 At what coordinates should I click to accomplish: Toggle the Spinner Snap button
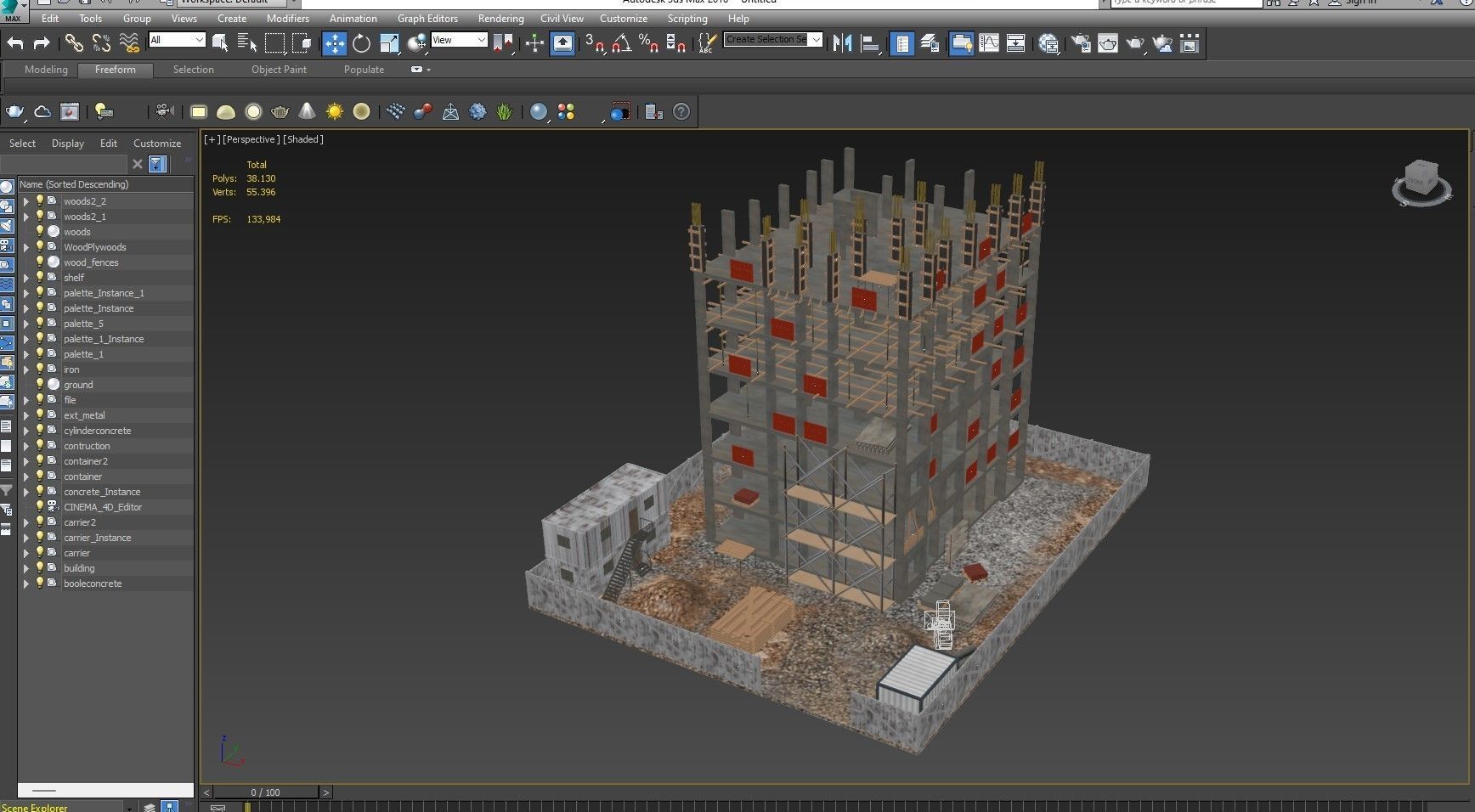point(676,42)
